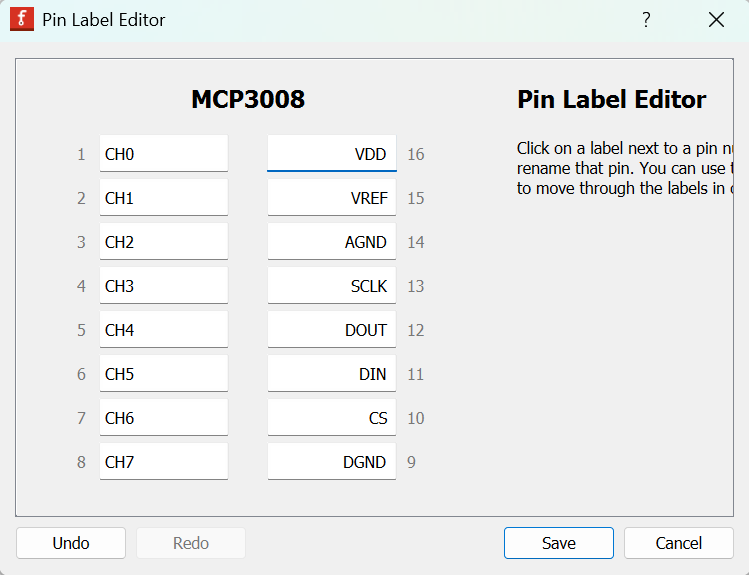Click the Fritzing app icon in title bar

22,20
